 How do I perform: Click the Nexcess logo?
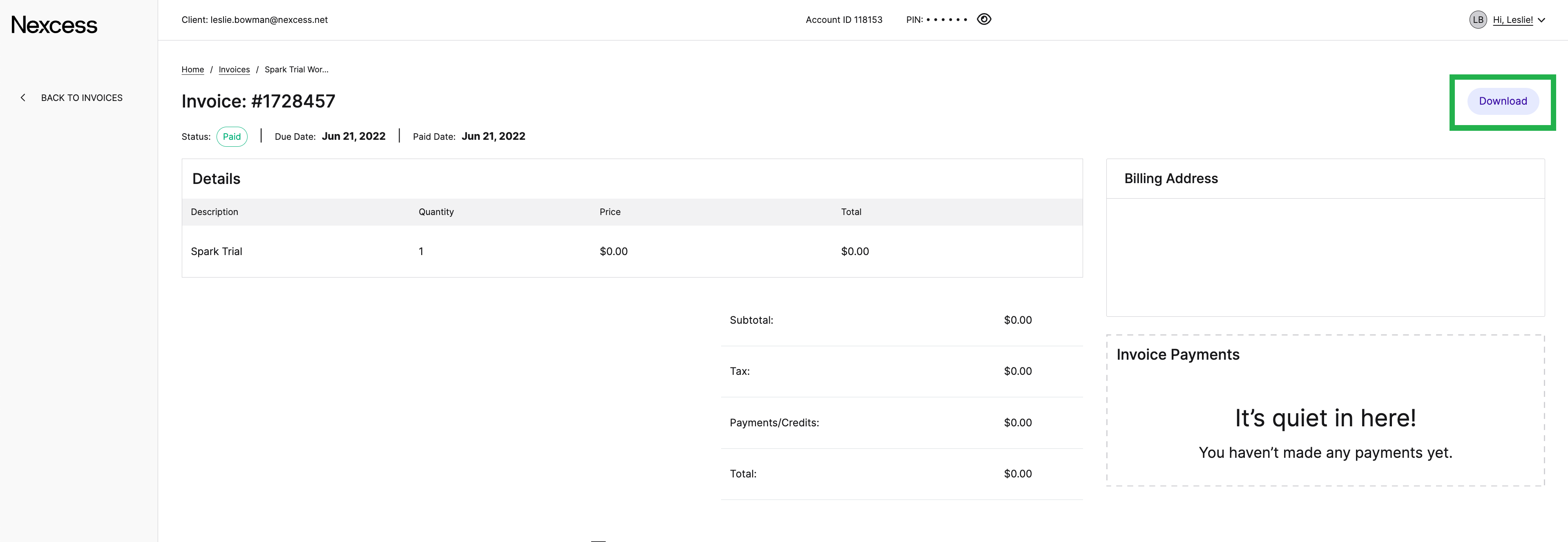pos(54,25)
